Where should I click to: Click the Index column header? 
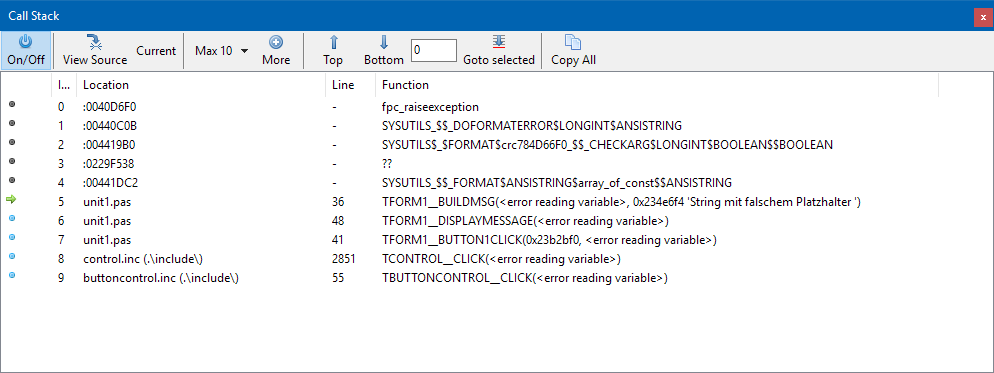pyautogui.click(x=63, y=85)
